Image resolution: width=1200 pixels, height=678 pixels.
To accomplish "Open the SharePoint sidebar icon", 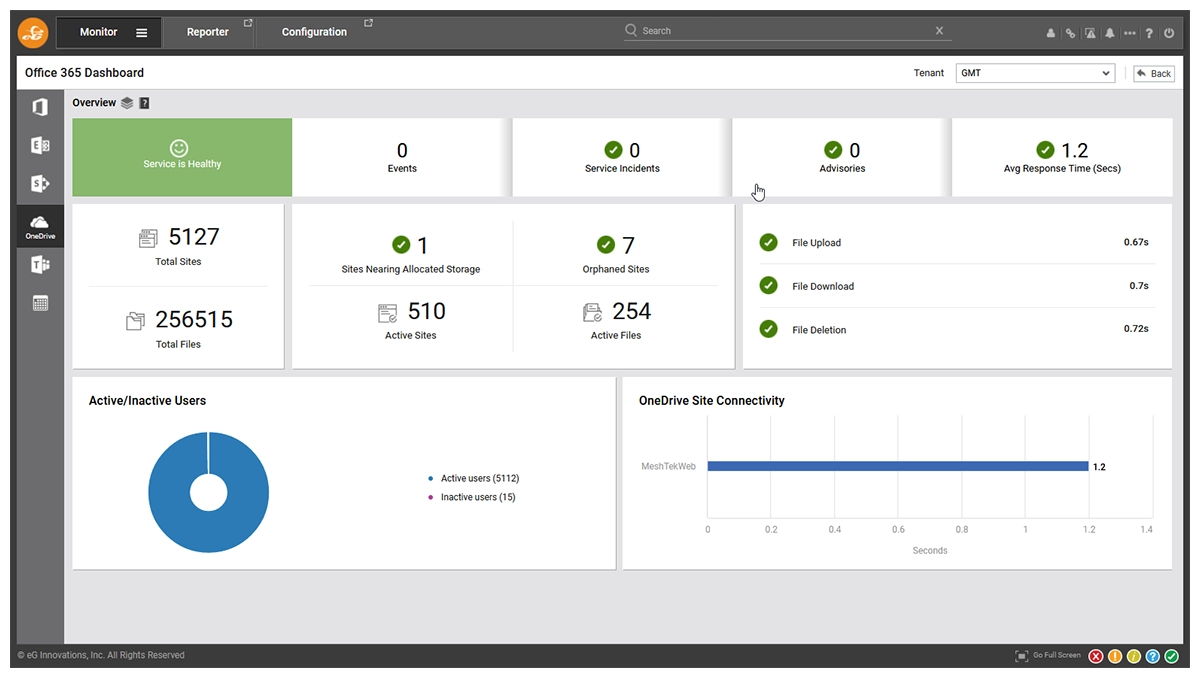I will pyautogui.click(x=40, y=184).
